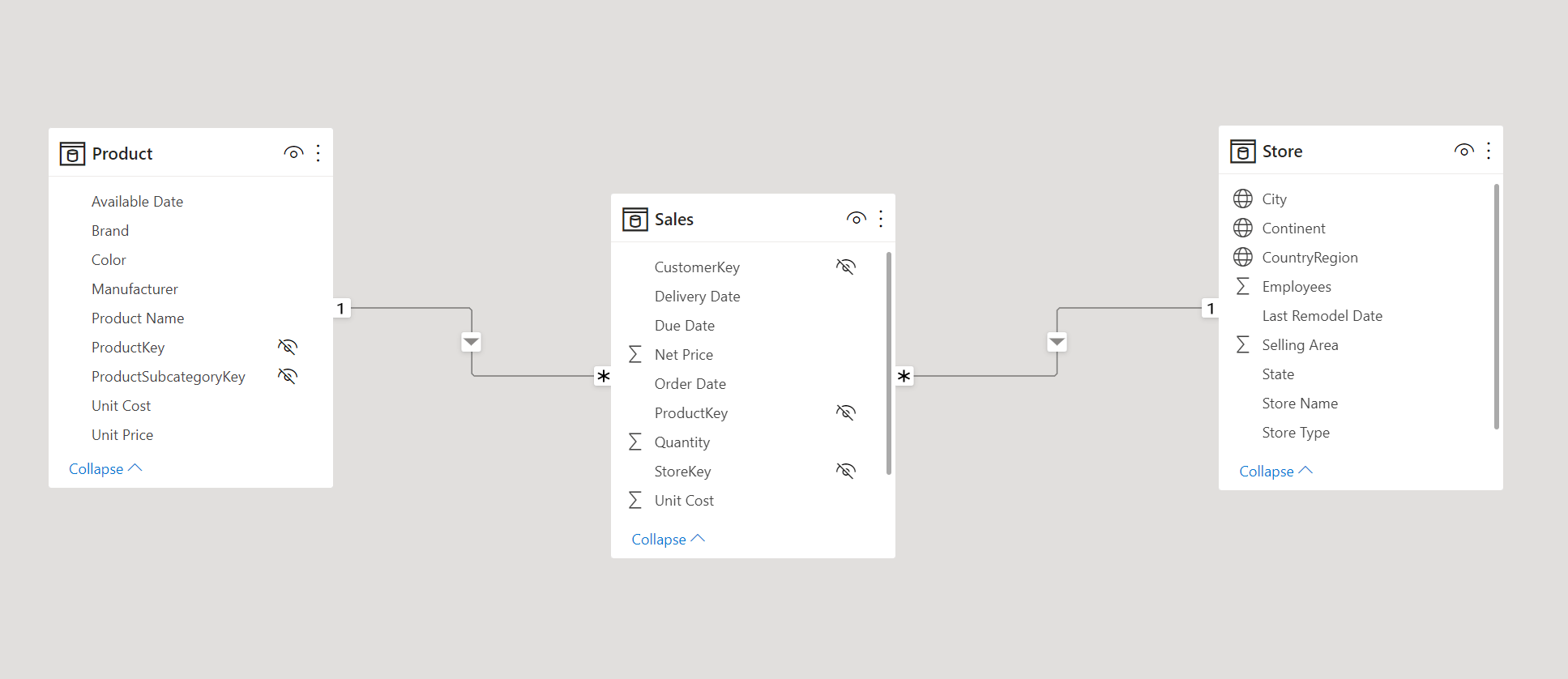Viewport: 1568px width, 679px height.
Task: Unhide the CustomerKey column in Sales
Action: pos(846,267)
